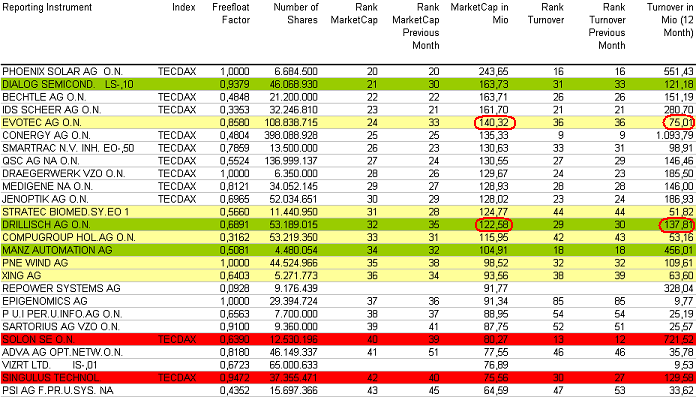Viewport: 696px width, 397px height.
Task: Click the 'PNE WIND AG' instrument name
Action: coord(35,263)
